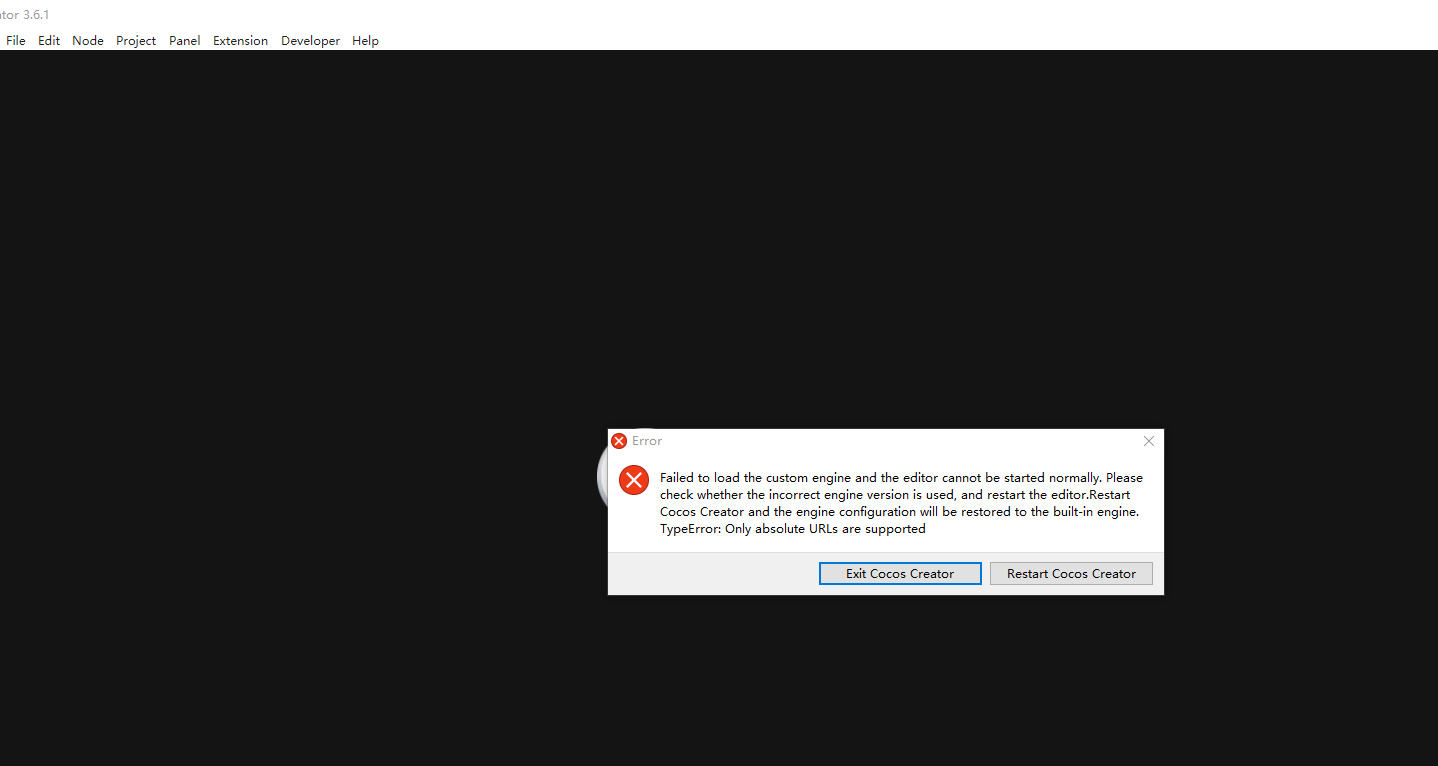Image resolution: width=1438 pixels, height=766 pixels.
Task: Open the Node menu
Action: tap(88, 41)
